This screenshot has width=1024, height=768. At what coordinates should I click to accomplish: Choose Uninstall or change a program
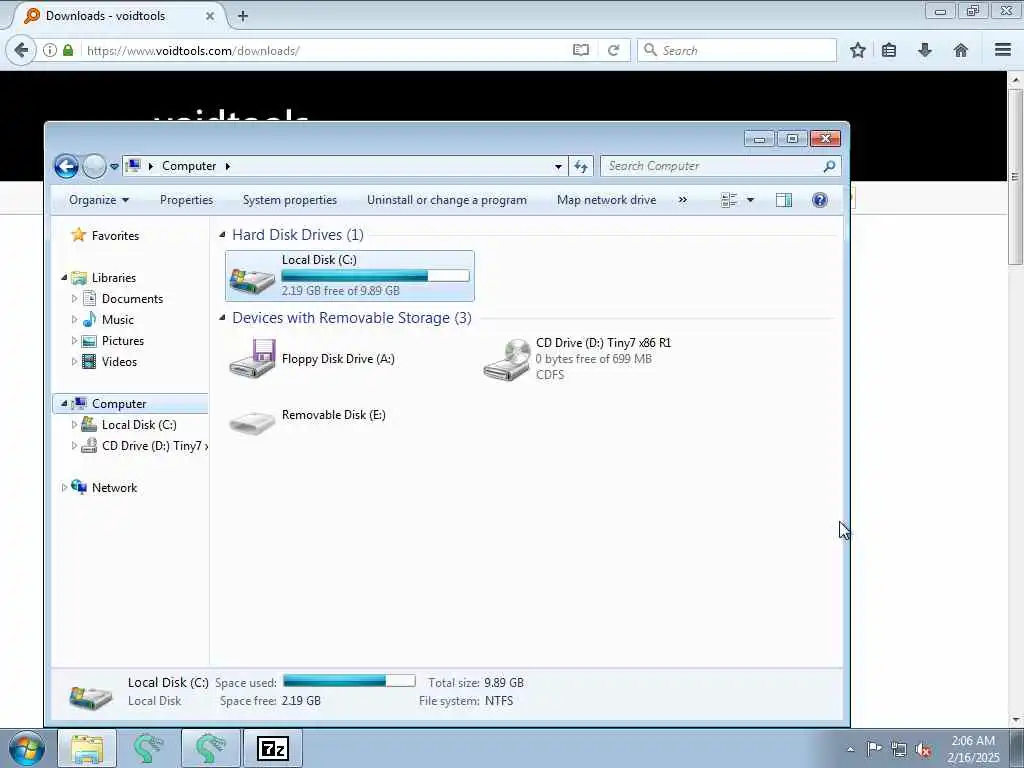click(447, 200)
